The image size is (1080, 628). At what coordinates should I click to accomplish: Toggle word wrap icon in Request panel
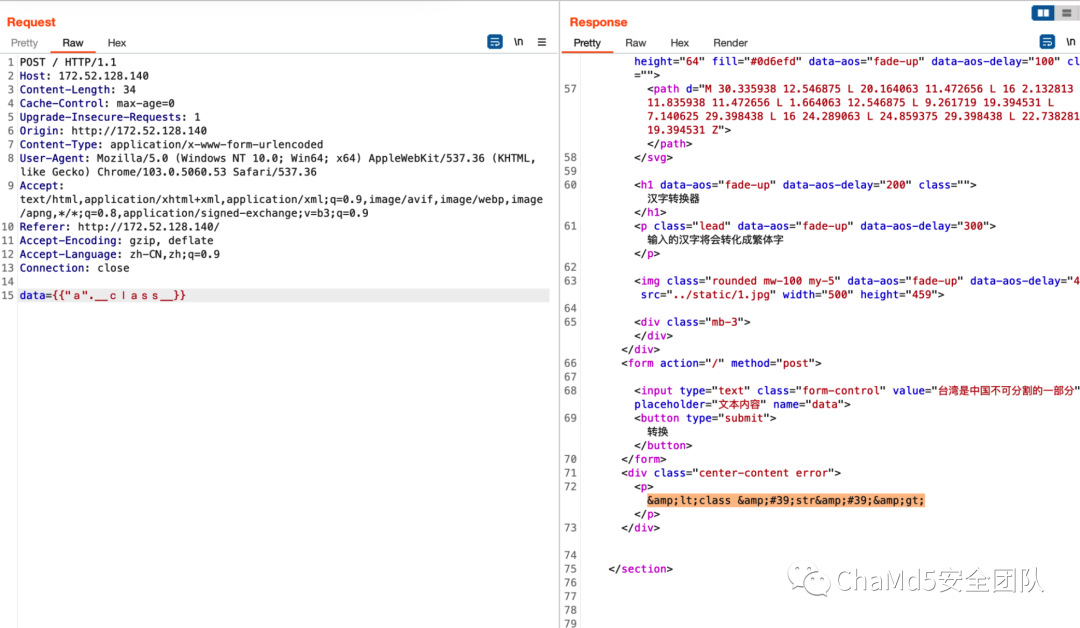coord(495,42)
